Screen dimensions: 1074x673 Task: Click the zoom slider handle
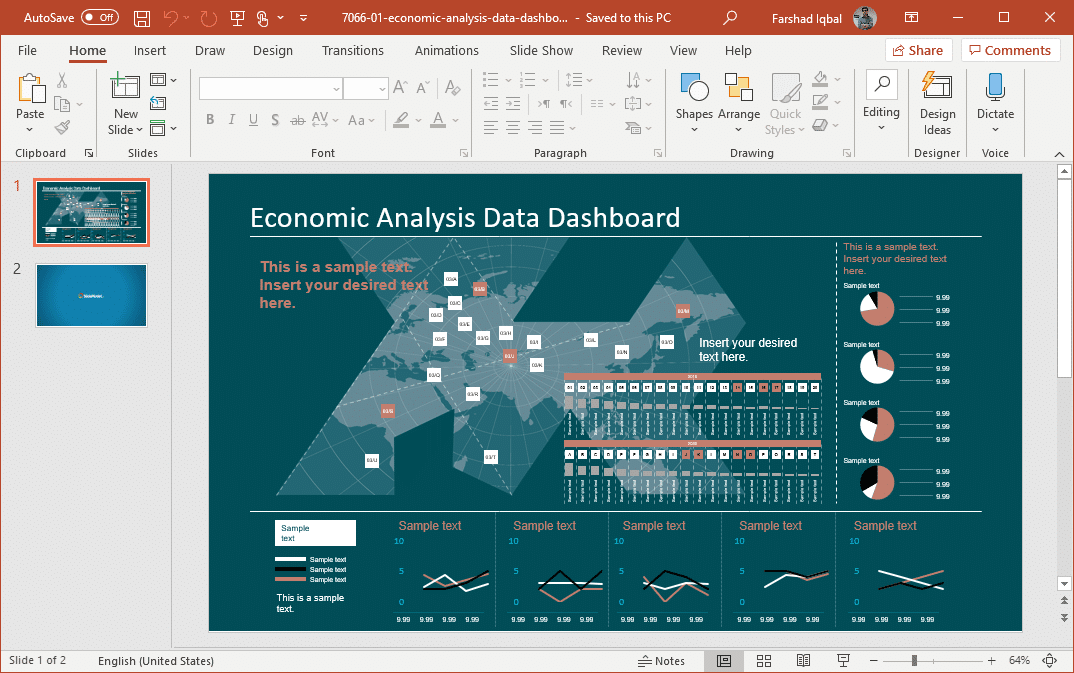pos(914,661)
